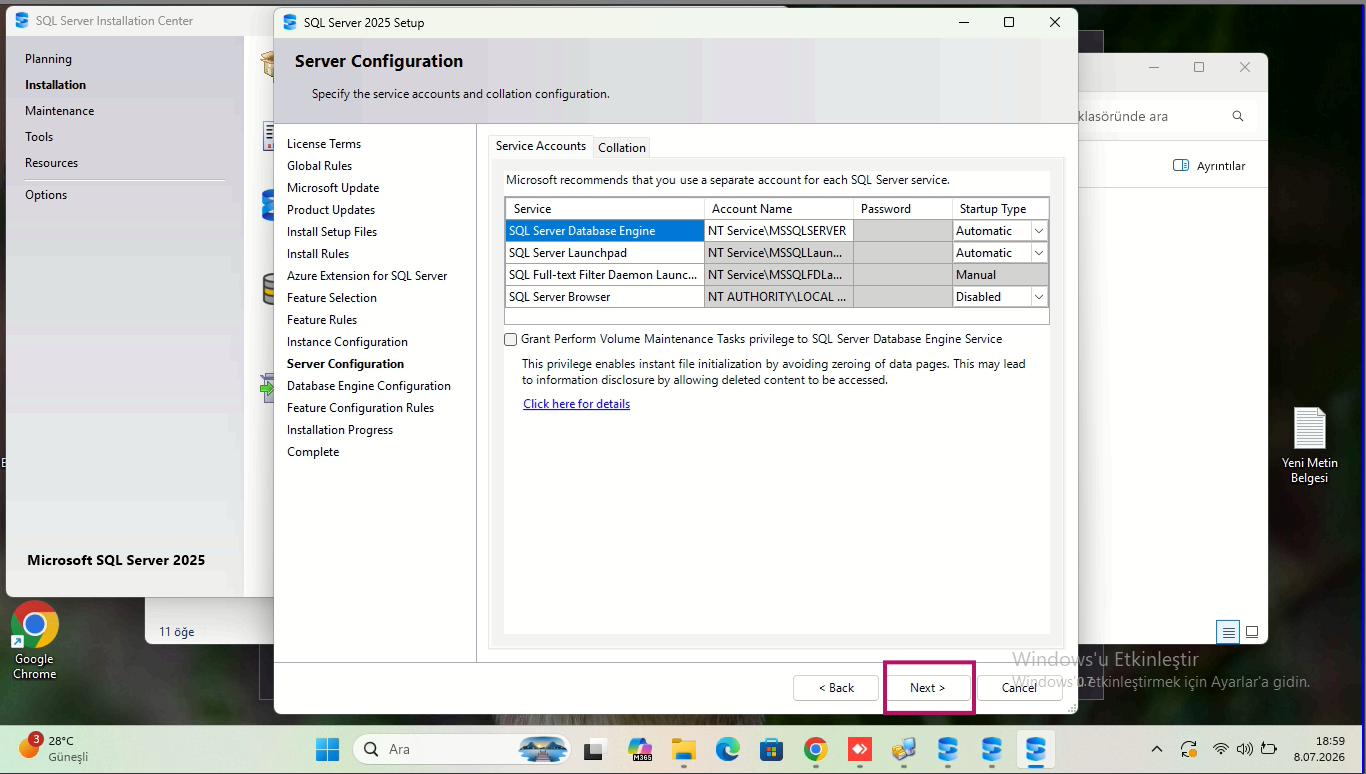Viewport: 1366px width, 774px height.
Task: Switch to the Service Accounts tab
Action: point(541,146)
